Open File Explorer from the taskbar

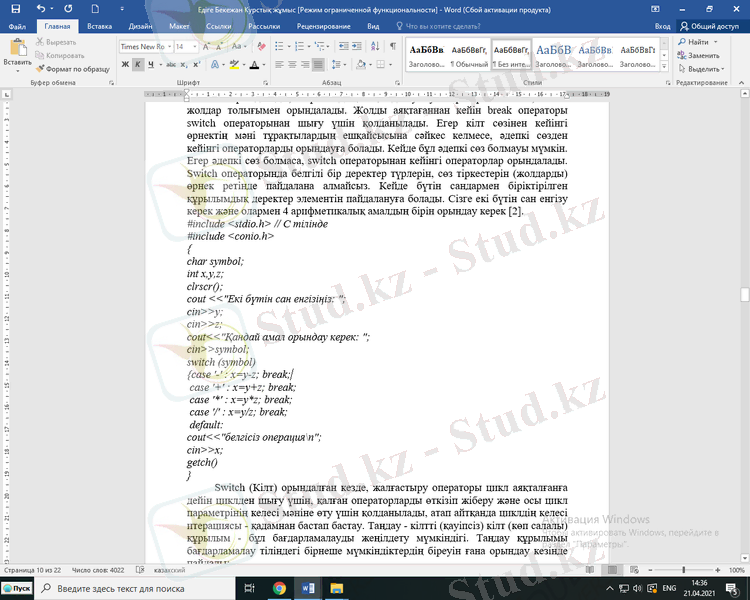click(337, 588)
